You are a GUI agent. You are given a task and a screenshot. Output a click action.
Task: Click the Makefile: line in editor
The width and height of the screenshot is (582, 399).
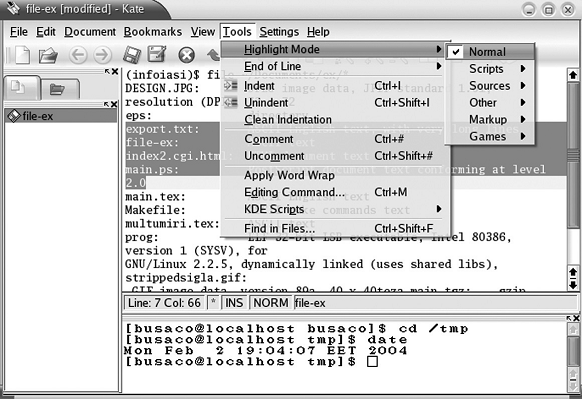[155, 210]
